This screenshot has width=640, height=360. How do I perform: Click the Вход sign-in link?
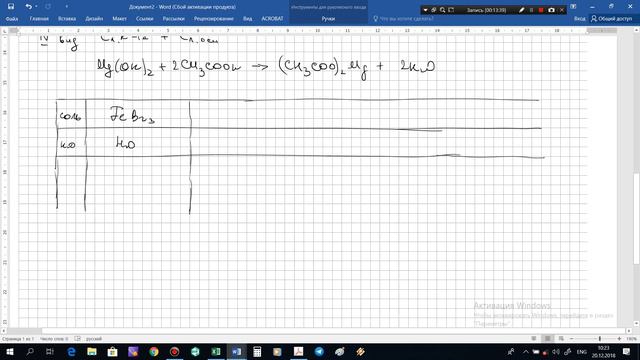coord(579,18)
